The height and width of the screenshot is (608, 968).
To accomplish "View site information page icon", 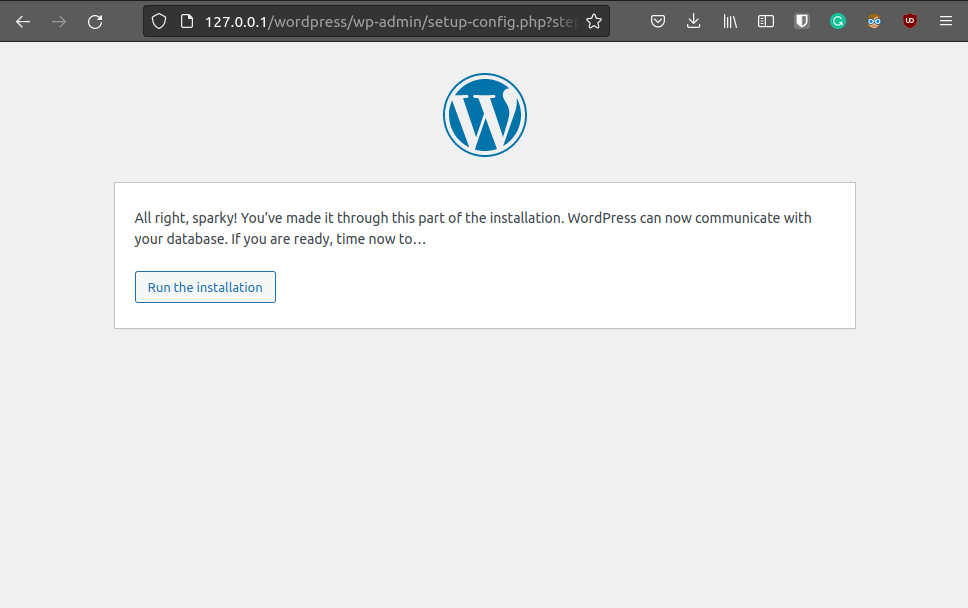I will [x=186, y=22].
